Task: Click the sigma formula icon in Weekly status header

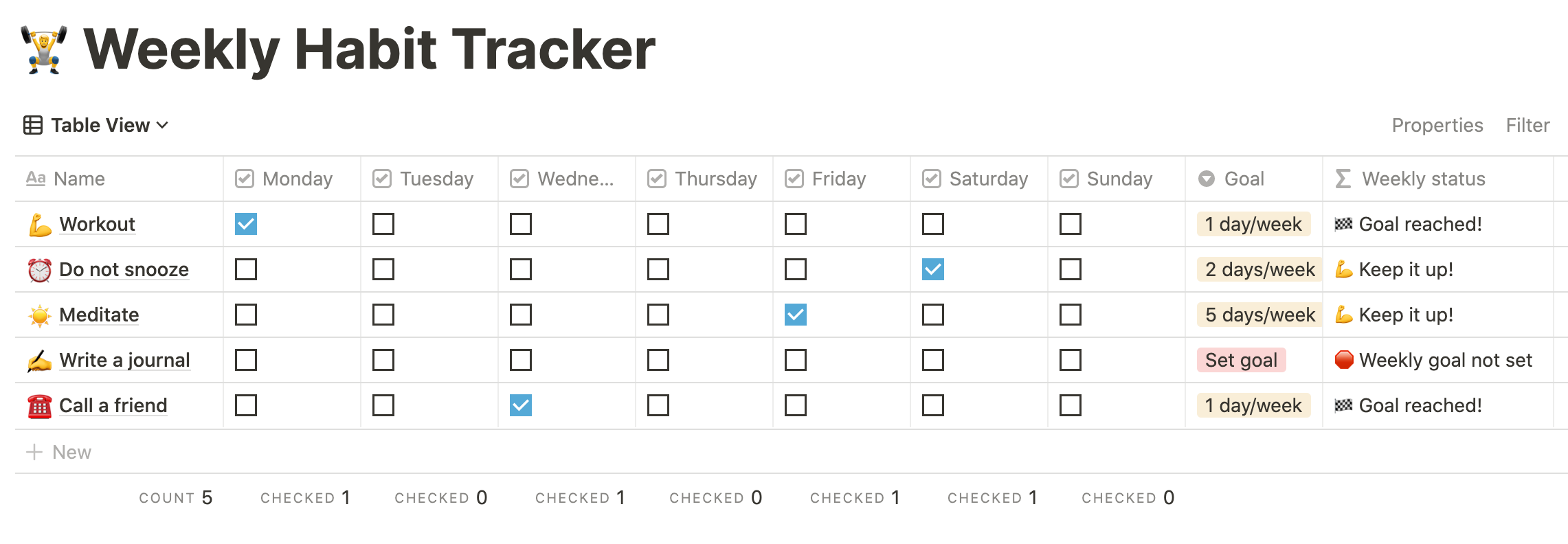Action: point(1343,179)
